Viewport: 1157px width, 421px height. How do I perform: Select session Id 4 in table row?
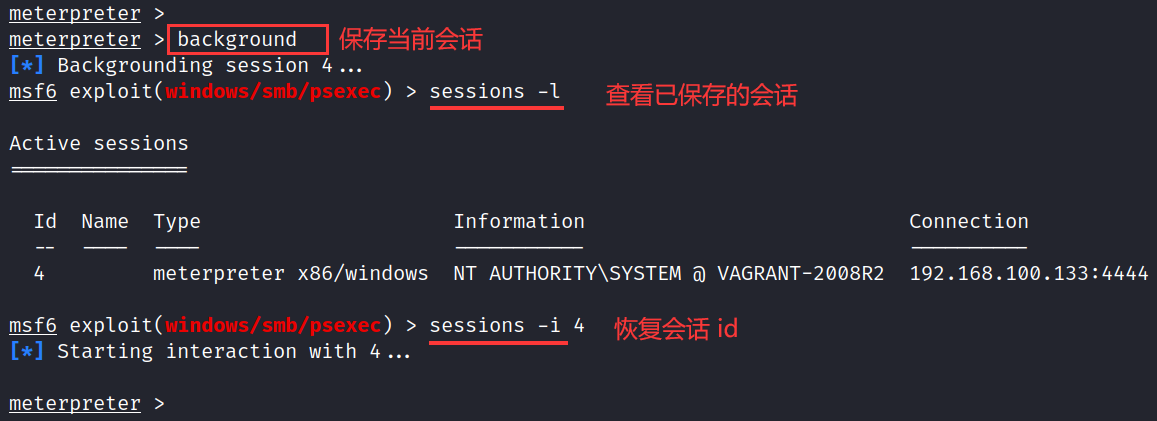coord(39,273)
